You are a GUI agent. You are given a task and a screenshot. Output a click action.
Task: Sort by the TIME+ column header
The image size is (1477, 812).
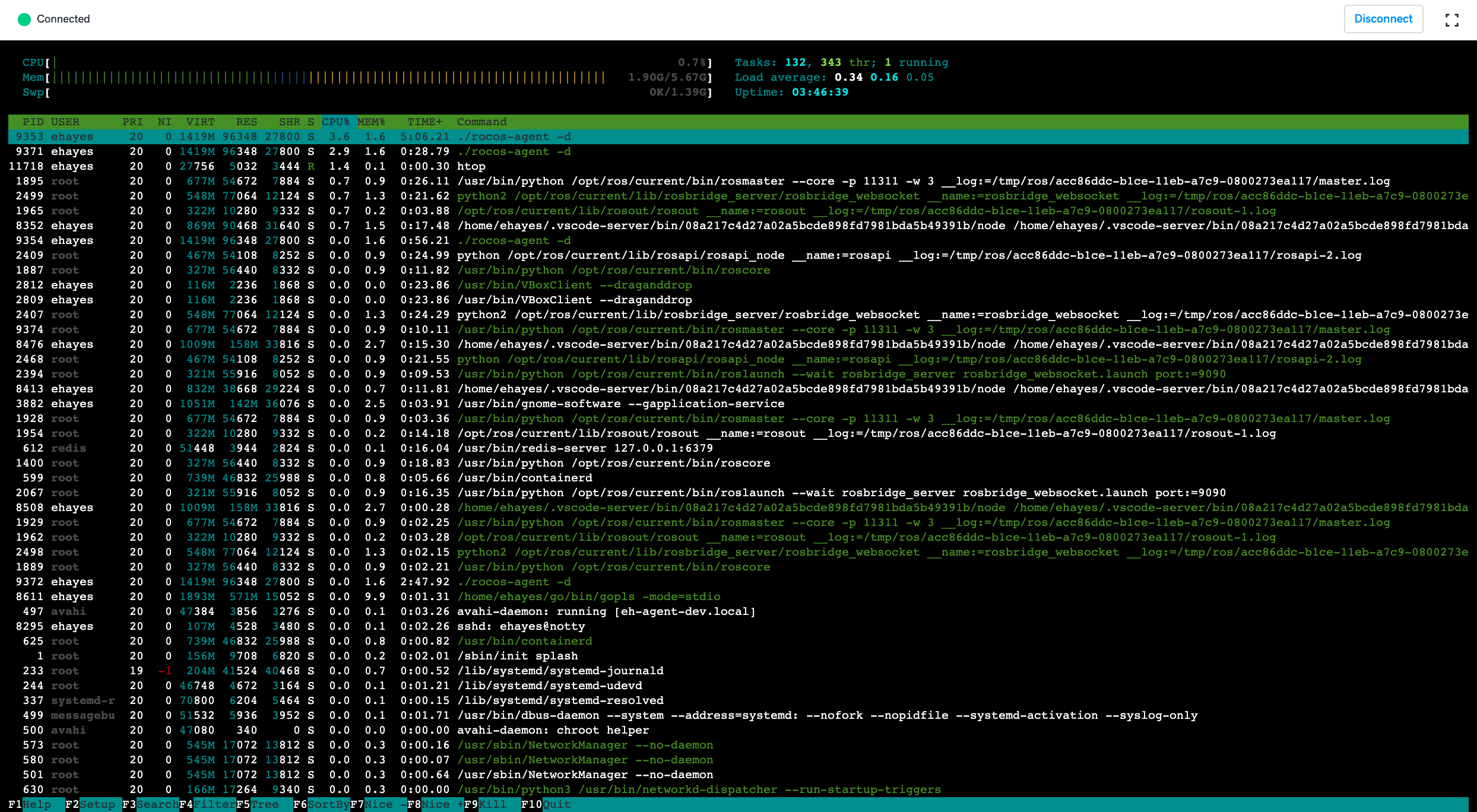[x=424, y=122]
